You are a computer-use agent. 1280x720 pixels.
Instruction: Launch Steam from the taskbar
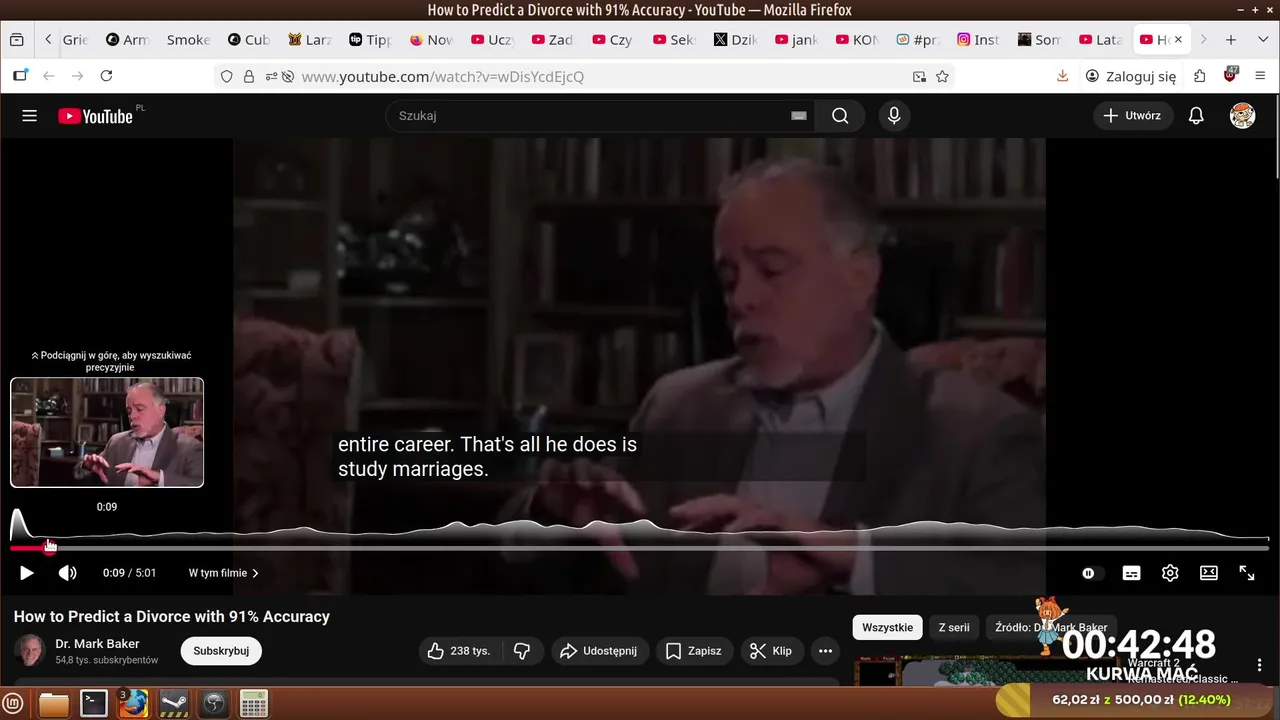[174, 704]
